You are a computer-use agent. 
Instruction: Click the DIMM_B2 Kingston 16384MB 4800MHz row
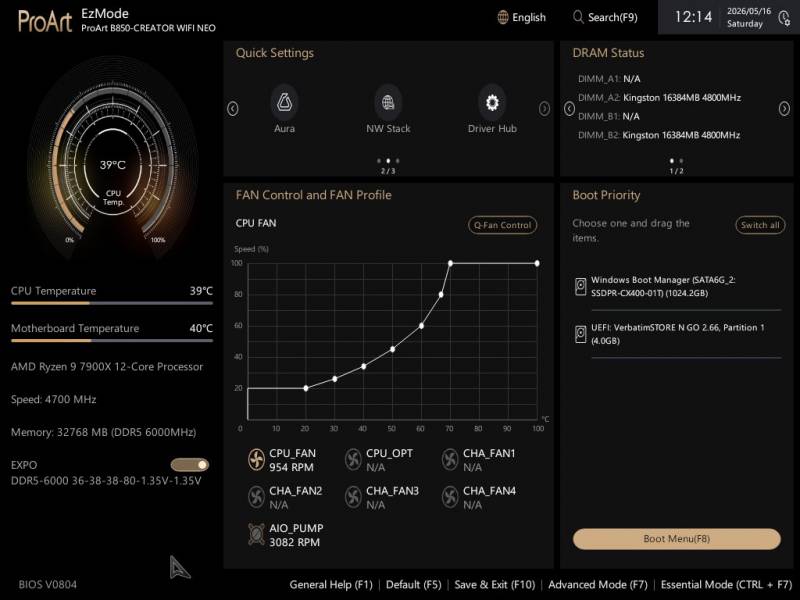click(x=659, y=135)
